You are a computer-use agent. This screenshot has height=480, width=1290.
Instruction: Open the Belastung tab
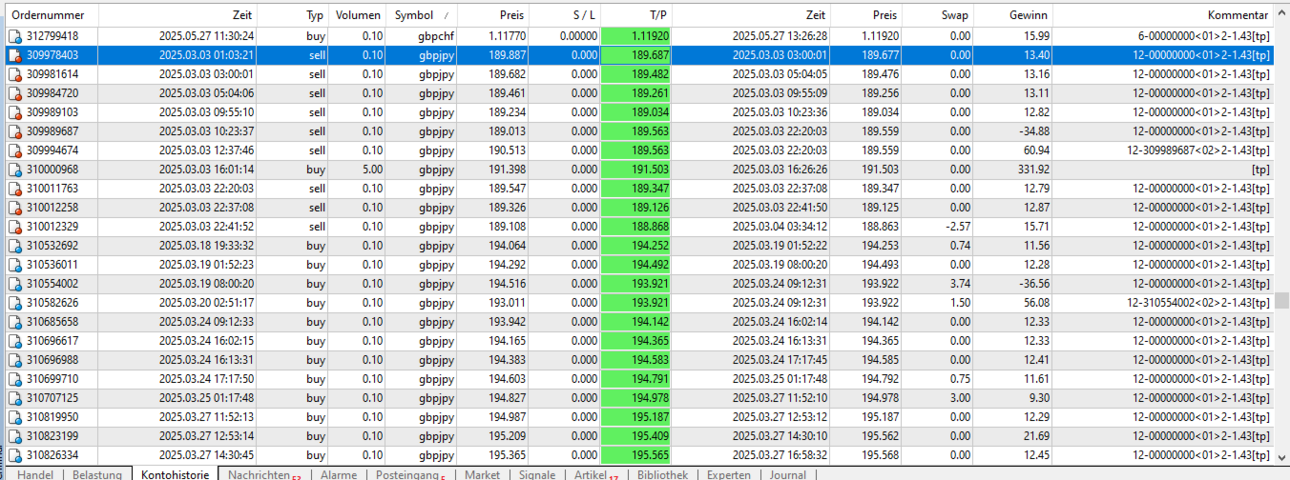click(x=97, y=474)
